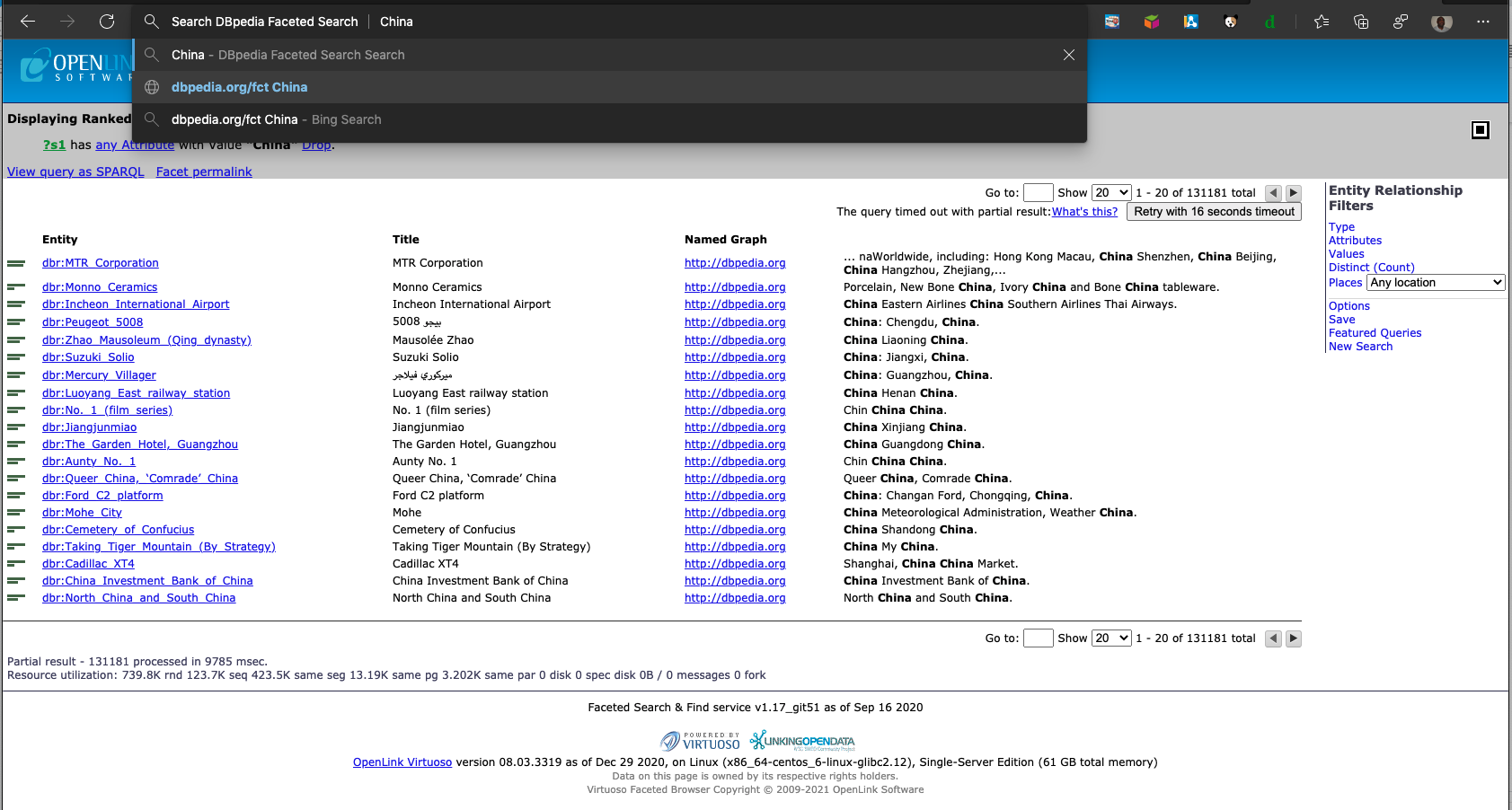This screenshot has width=1512, height=810.
Task: Open the cube-shaped extension icon
Action: pos(1152,22)
